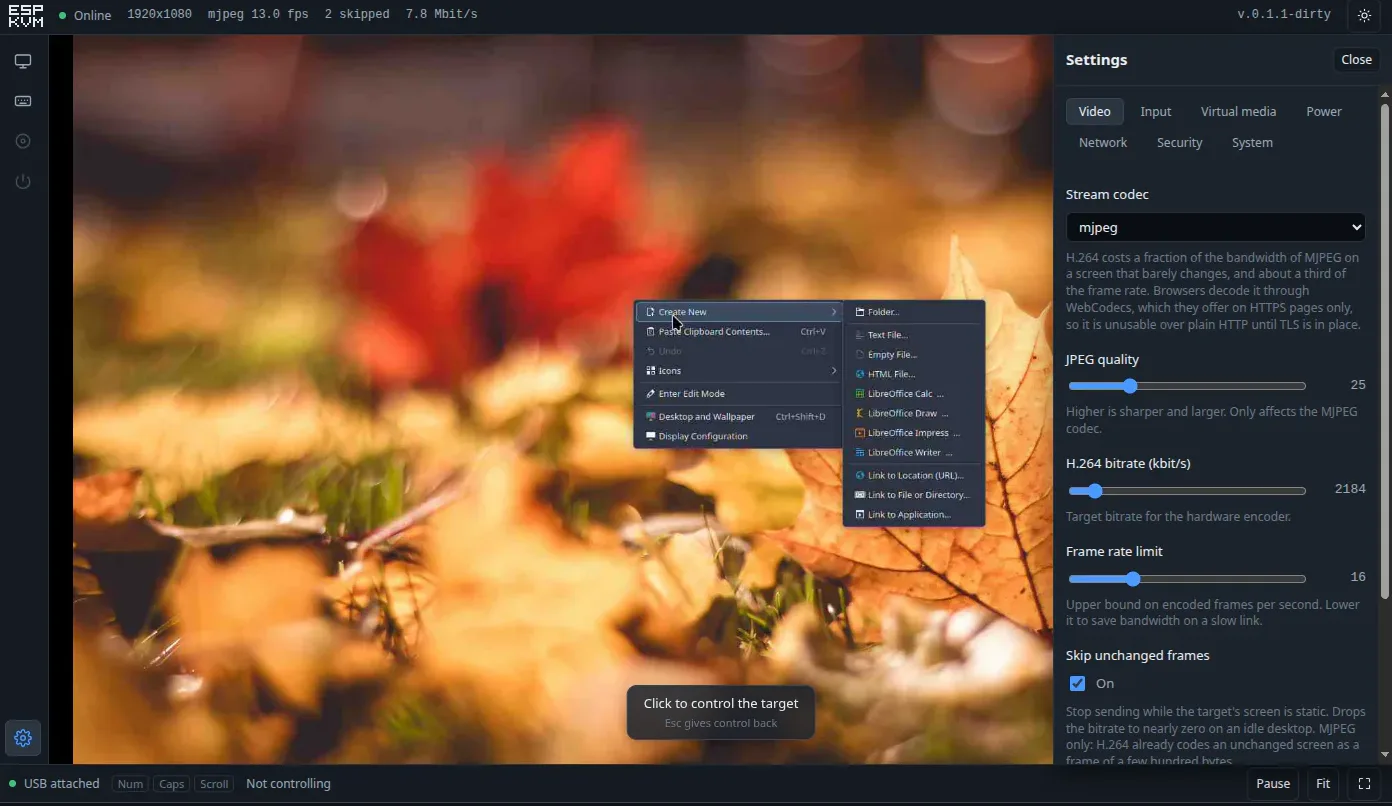Click the power icon in the left sidebar
Image resolution: width=1392 pixels, height=806 pixels.
click(23, 181)
